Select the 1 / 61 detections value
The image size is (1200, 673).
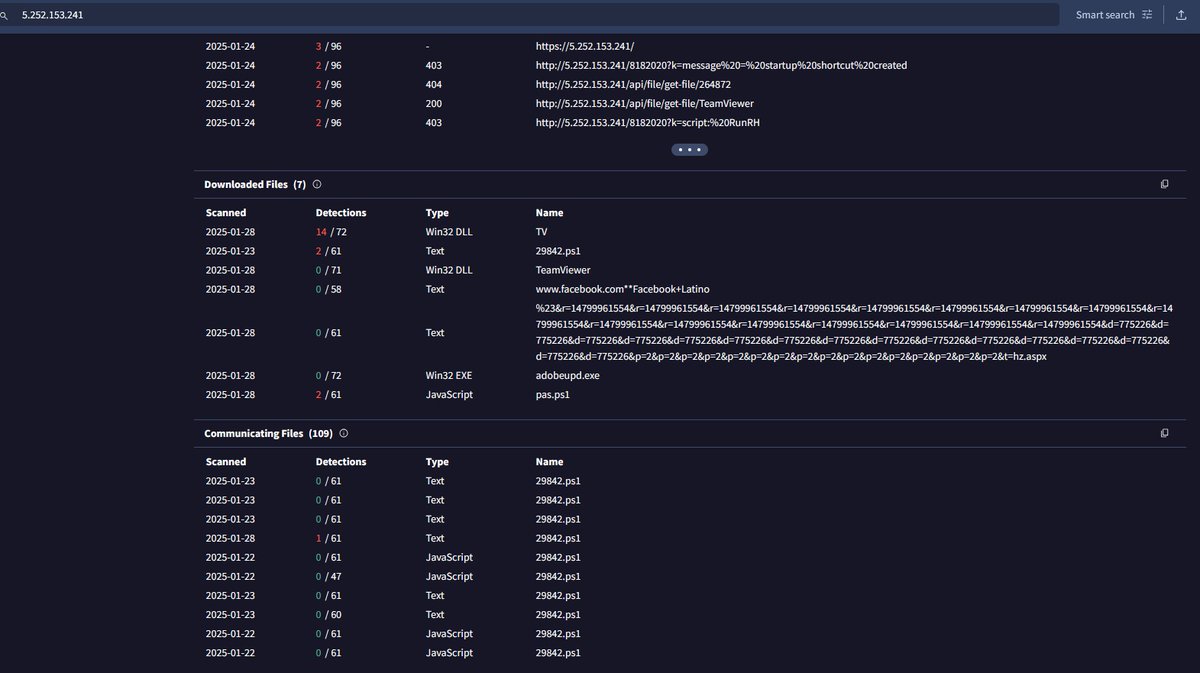pyautogui.click(x=328, y=538)
